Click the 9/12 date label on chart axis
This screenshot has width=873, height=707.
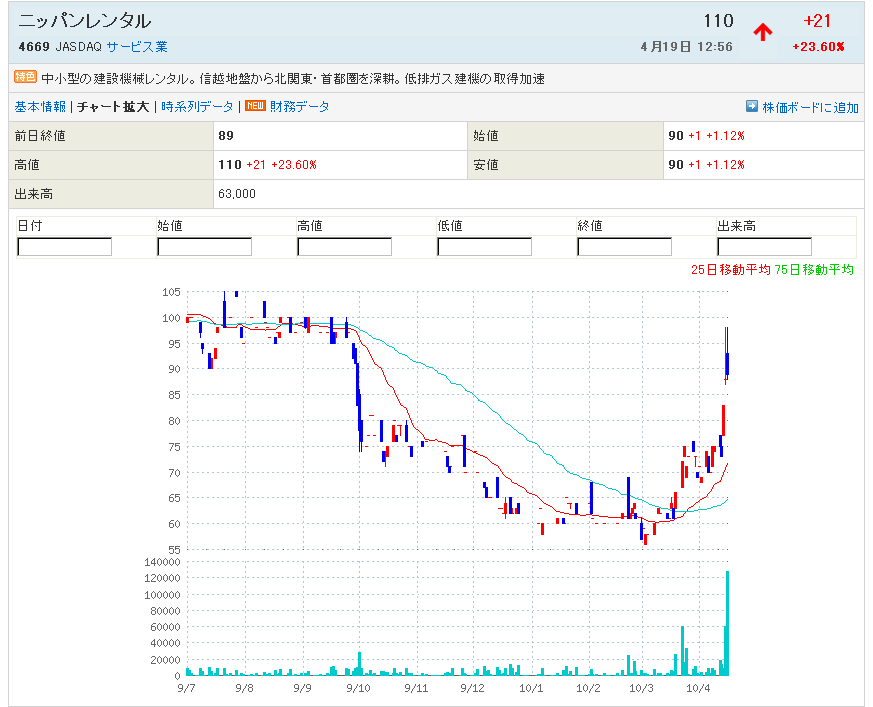tap(472, 688)
